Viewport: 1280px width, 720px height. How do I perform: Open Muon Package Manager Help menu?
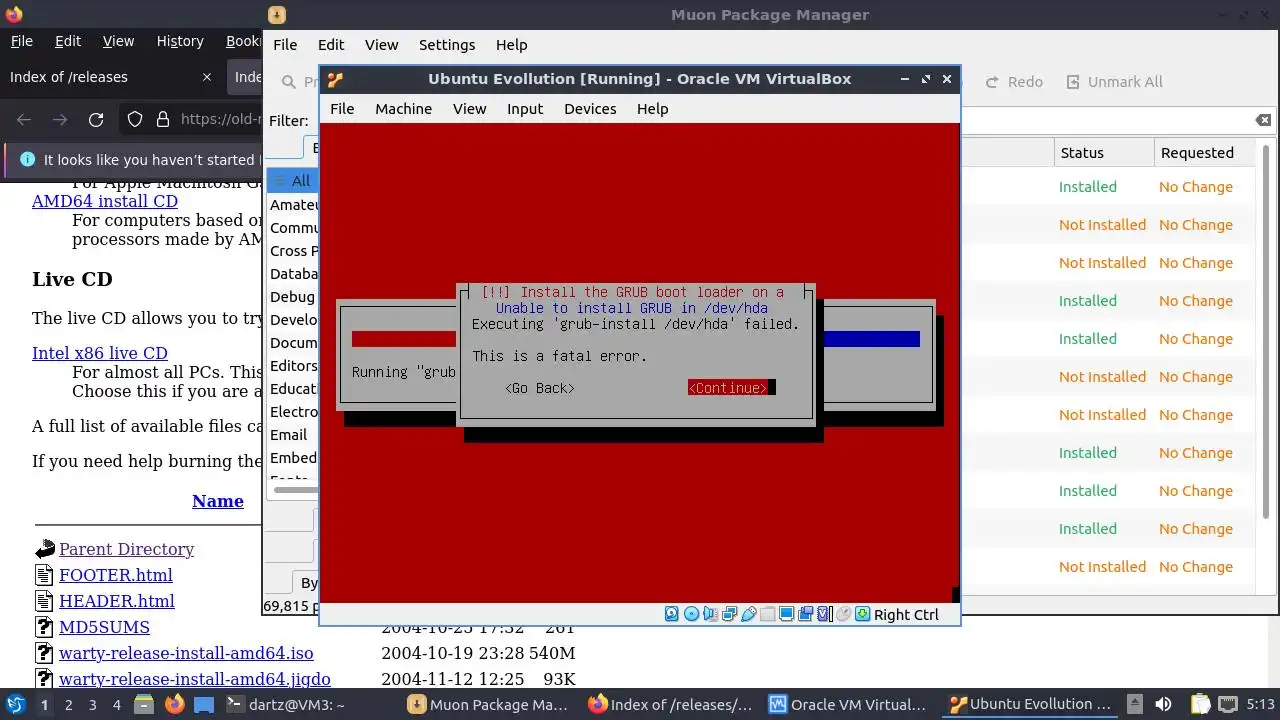(x=511, y=45)
